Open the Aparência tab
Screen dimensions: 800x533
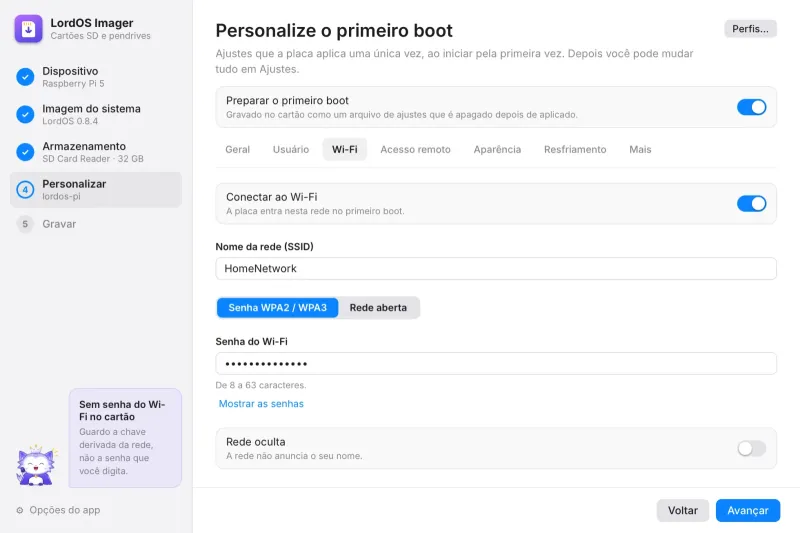(x=497, y=149)
